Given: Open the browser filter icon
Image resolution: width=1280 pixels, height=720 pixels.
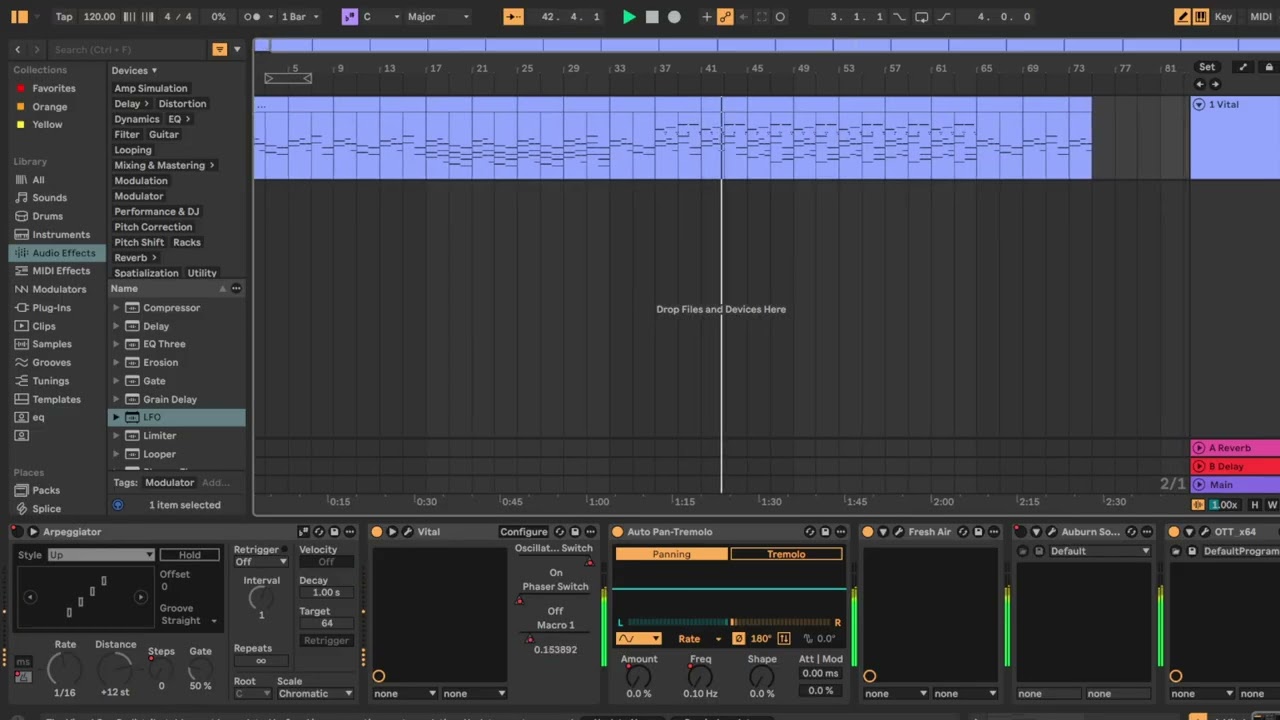Looking at the screenshot, I should pyautogui.click(x=219, y=49).
